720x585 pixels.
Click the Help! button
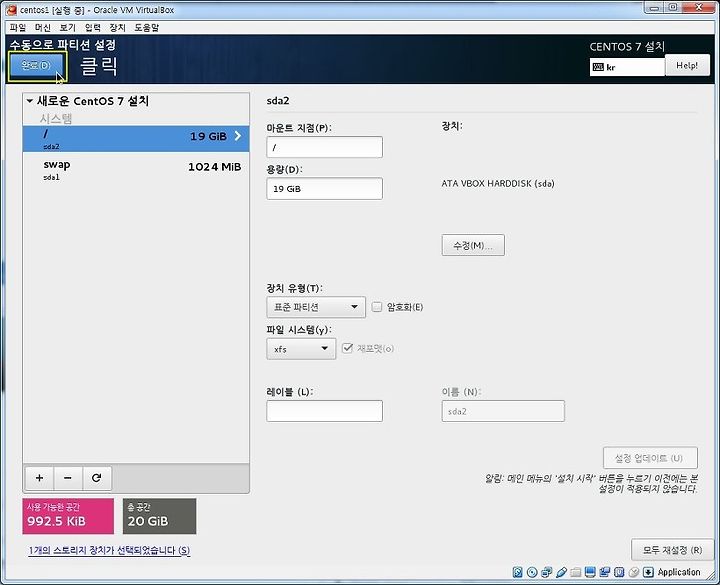click(687, 65)
